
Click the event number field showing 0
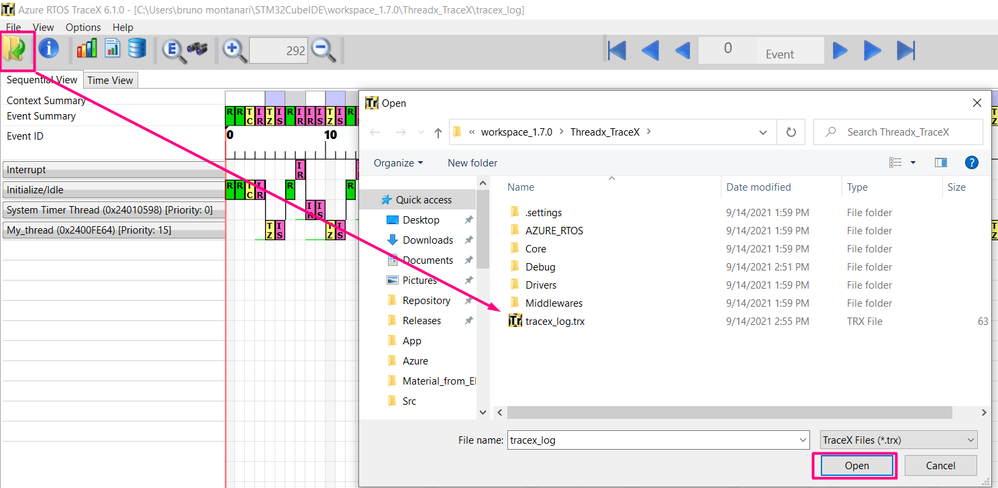pyautogui.click(x=727, y=50)
